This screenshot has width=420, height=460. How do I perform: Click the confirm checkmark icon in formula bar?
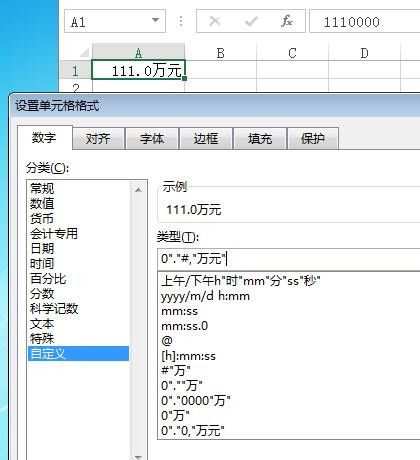pyautogui.click(x=251, y=22)
